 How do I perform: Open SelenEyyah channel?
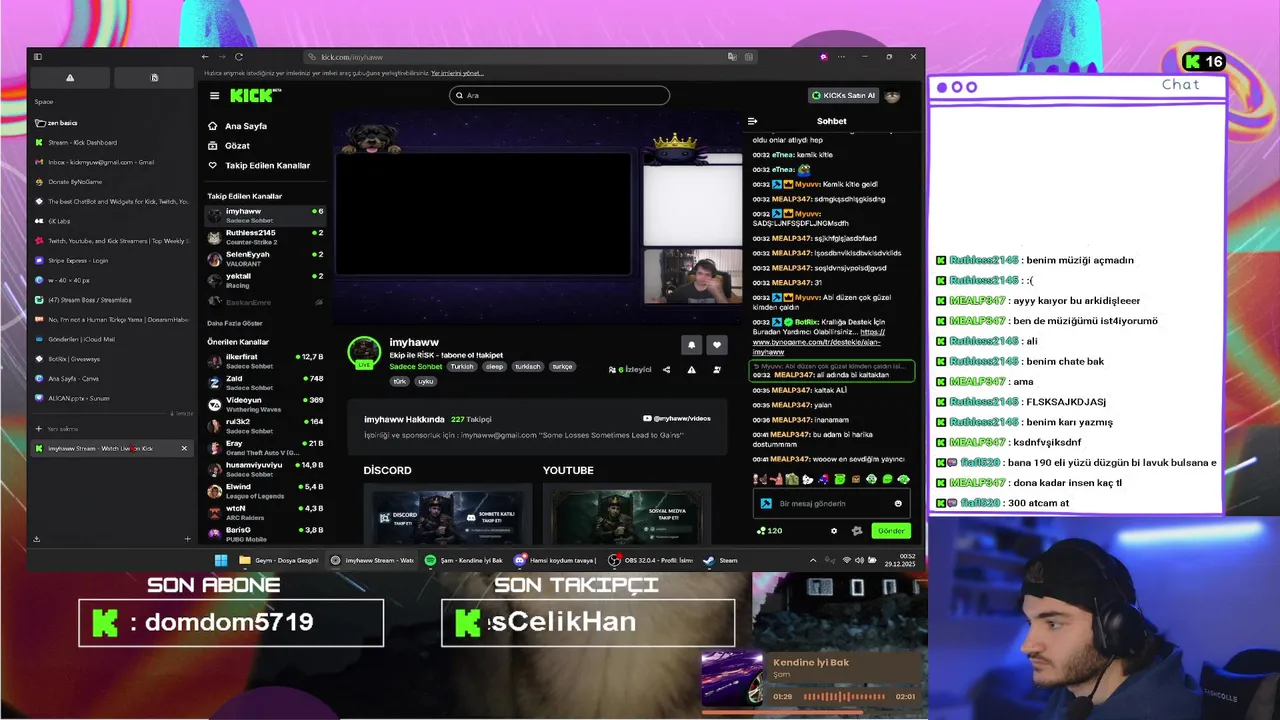click(265, 258)
